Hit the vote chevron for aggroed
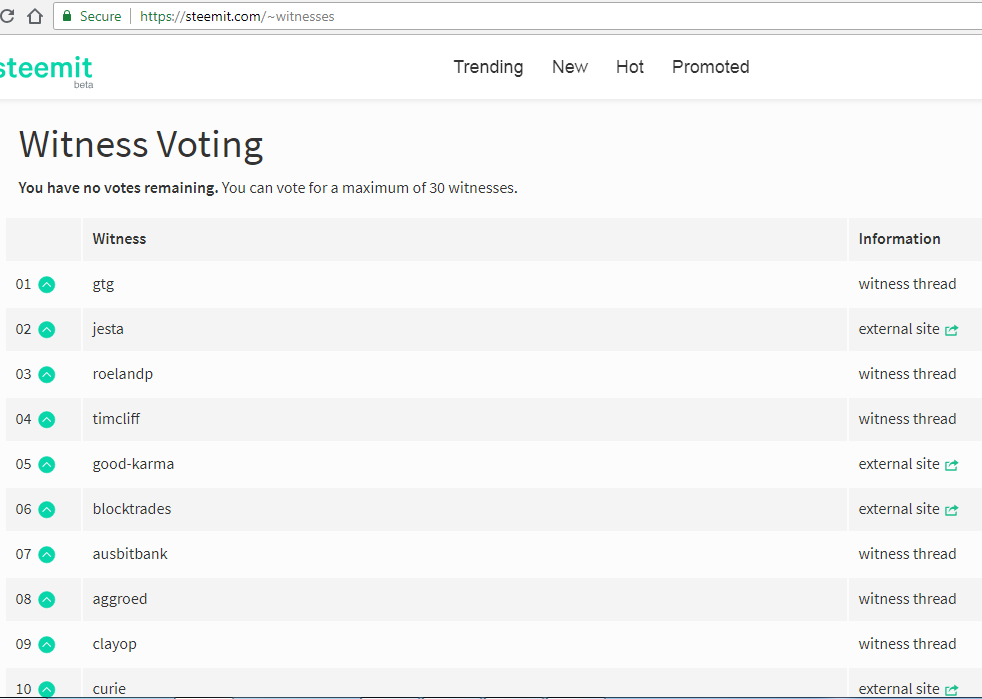Image resolution: width=982 pixels, height=699 pixels. click(46, 599)
